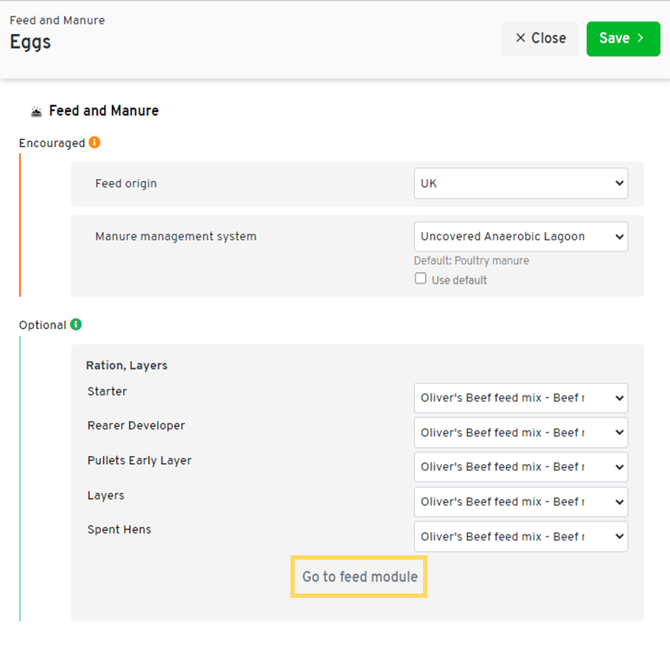Expand the Manure management system dropdown
The height and width of the screenshot is (648, 670).
[520, 237]
